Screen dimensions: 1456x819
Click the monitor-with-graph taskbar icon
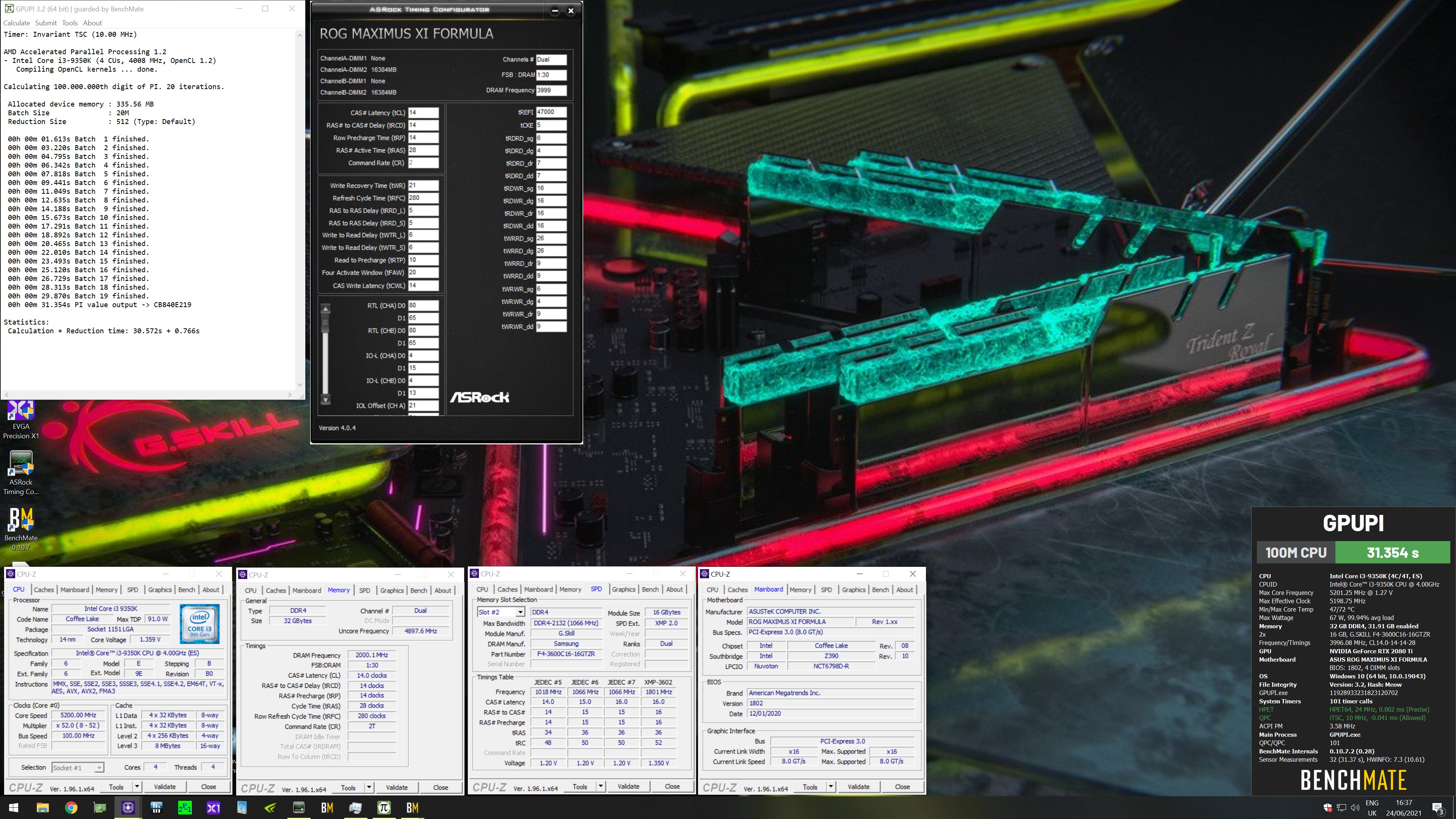coord(356,808)
